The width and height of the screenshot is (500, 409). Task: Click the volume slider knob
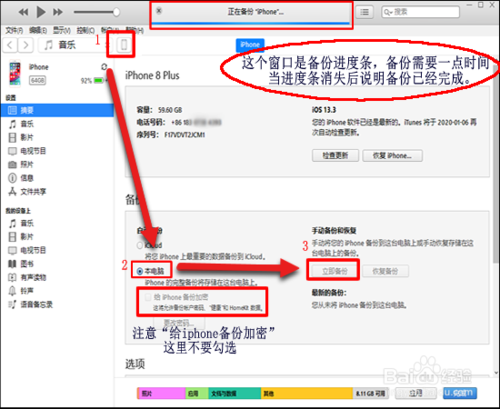116,12
